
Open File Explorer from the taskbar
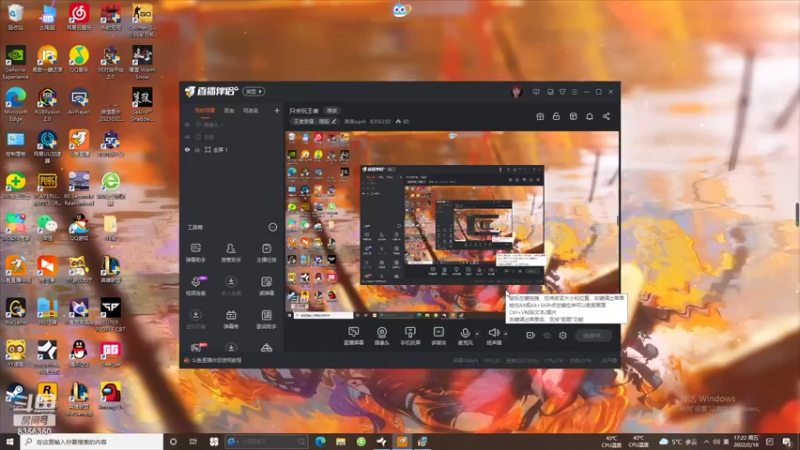341,441
